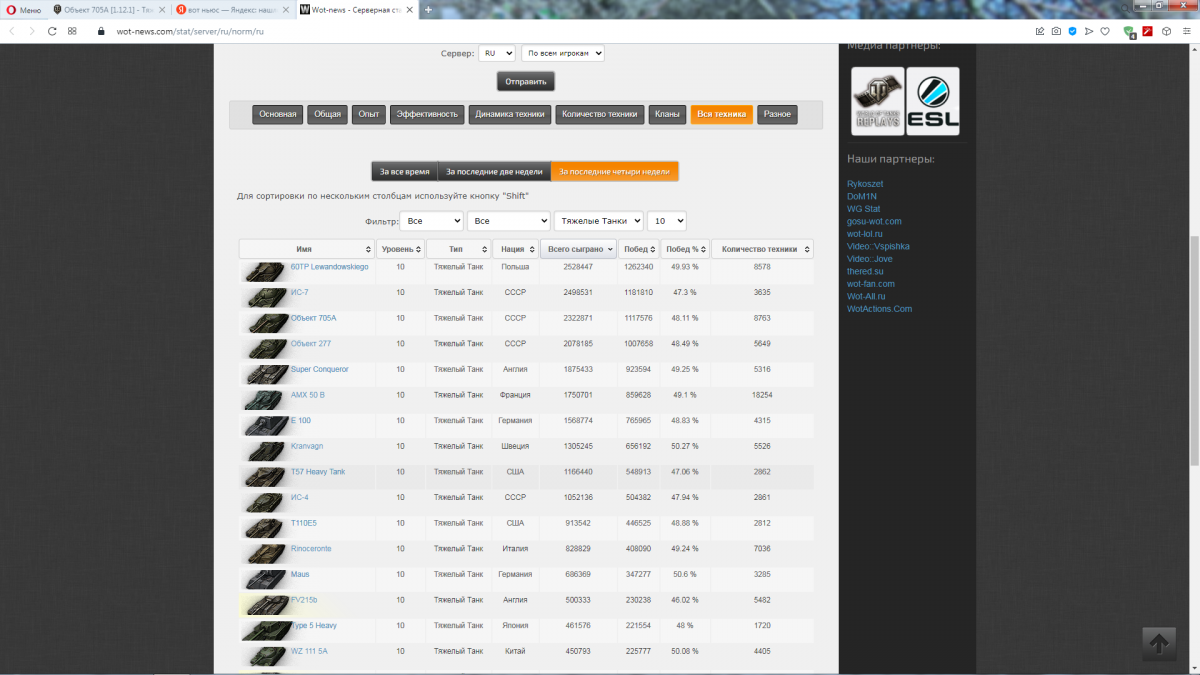Switch to the 'Кланы' tab
Image resolution: width=1200 pixels, height=675 pixels.
coord(667,114)
